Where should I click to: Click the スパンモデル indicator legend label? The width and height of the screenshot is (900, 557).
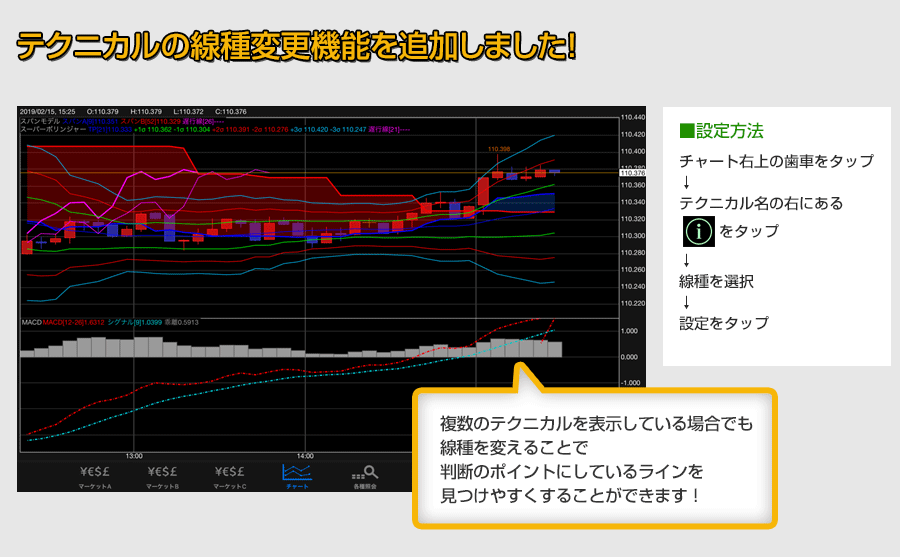point(40,122)
